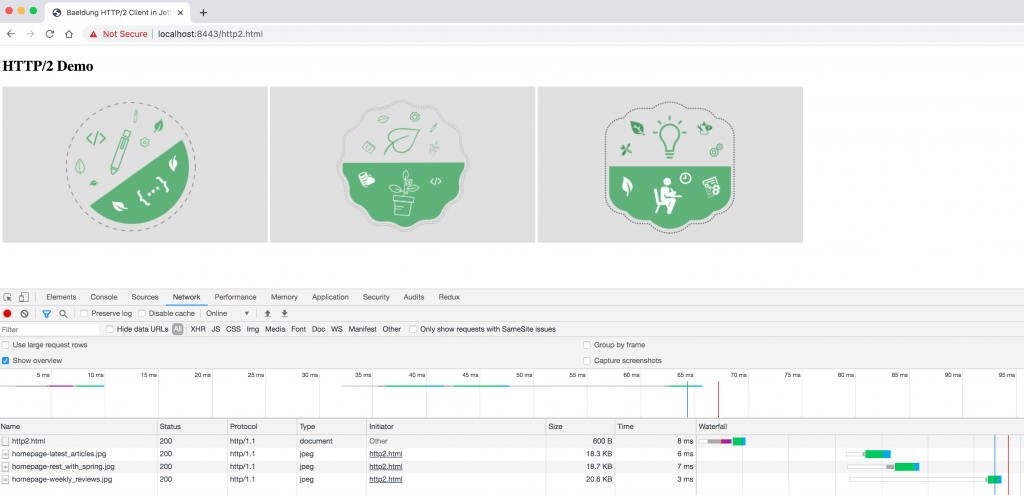Viewport: 1024px width, 495px height.
Task: Open the Memory tab
Action: (284, 297)
